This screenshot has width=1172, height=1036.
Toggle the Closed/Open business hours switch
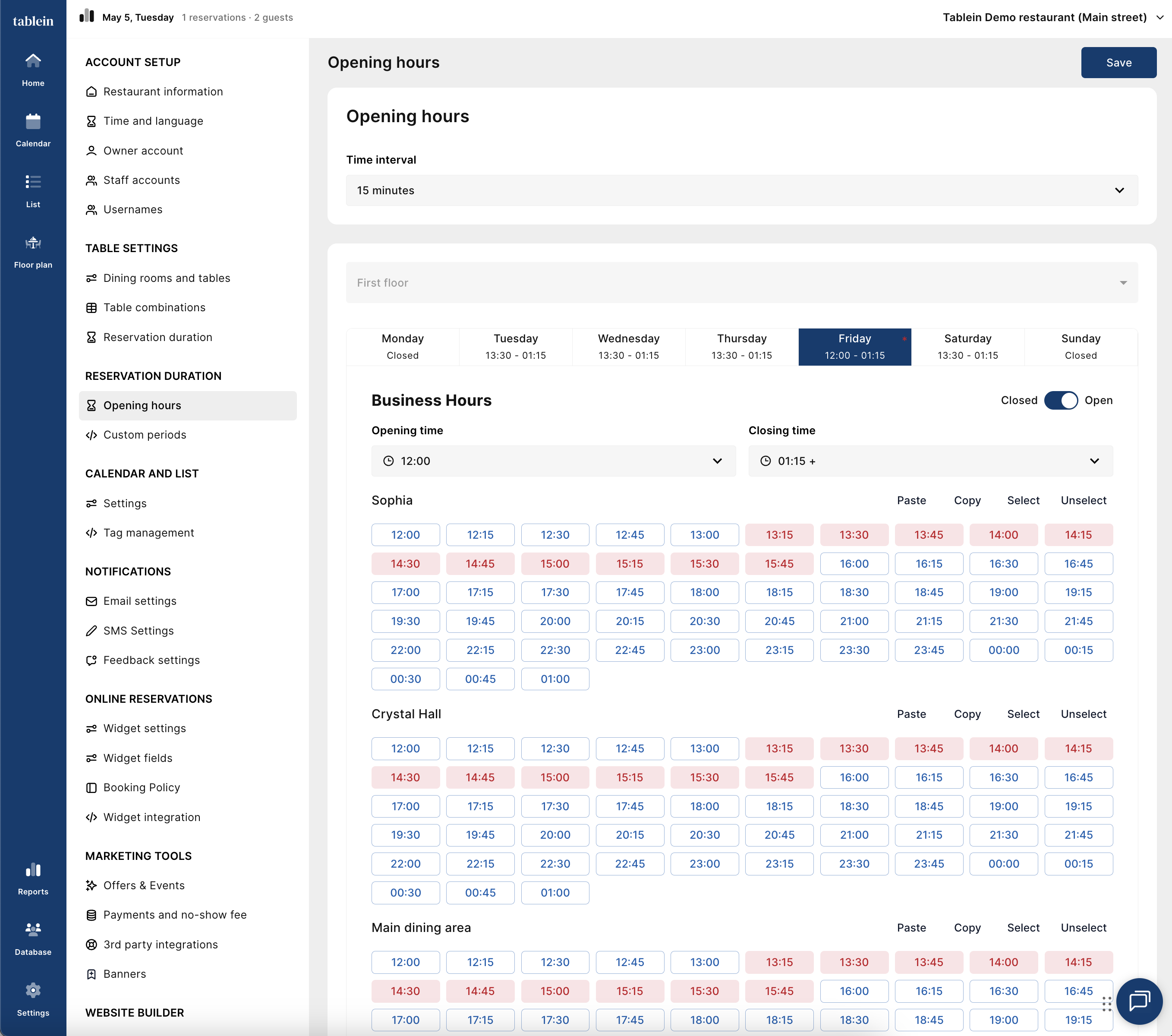pos(1060,401)
